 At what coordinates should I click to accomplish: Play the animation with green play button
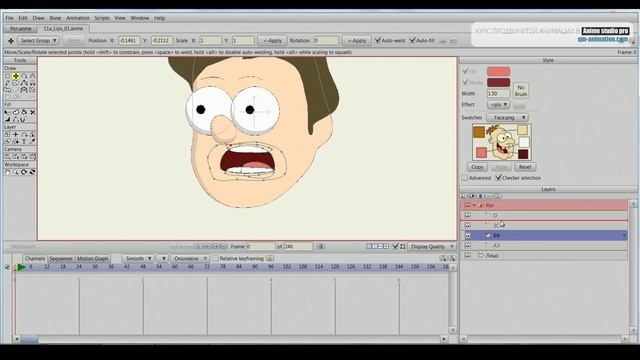click(22, 267)
